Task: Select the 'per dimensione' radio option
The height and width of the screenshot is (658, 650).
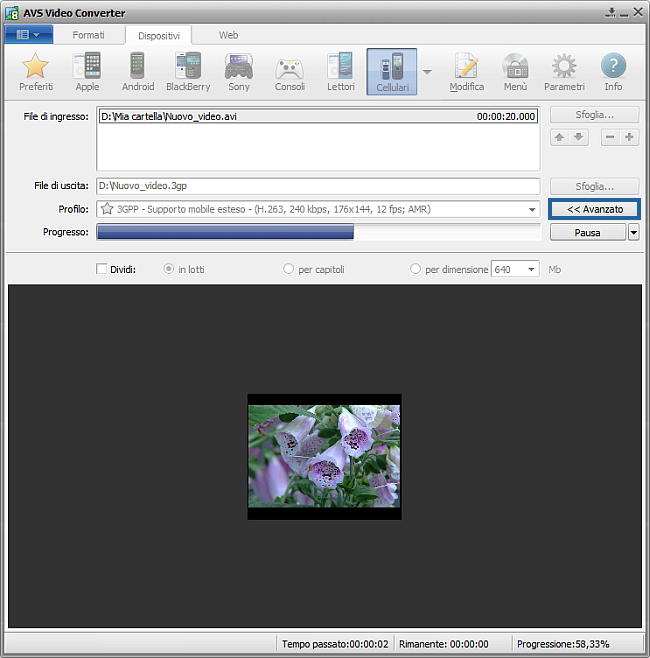Action: click(416, 269)
